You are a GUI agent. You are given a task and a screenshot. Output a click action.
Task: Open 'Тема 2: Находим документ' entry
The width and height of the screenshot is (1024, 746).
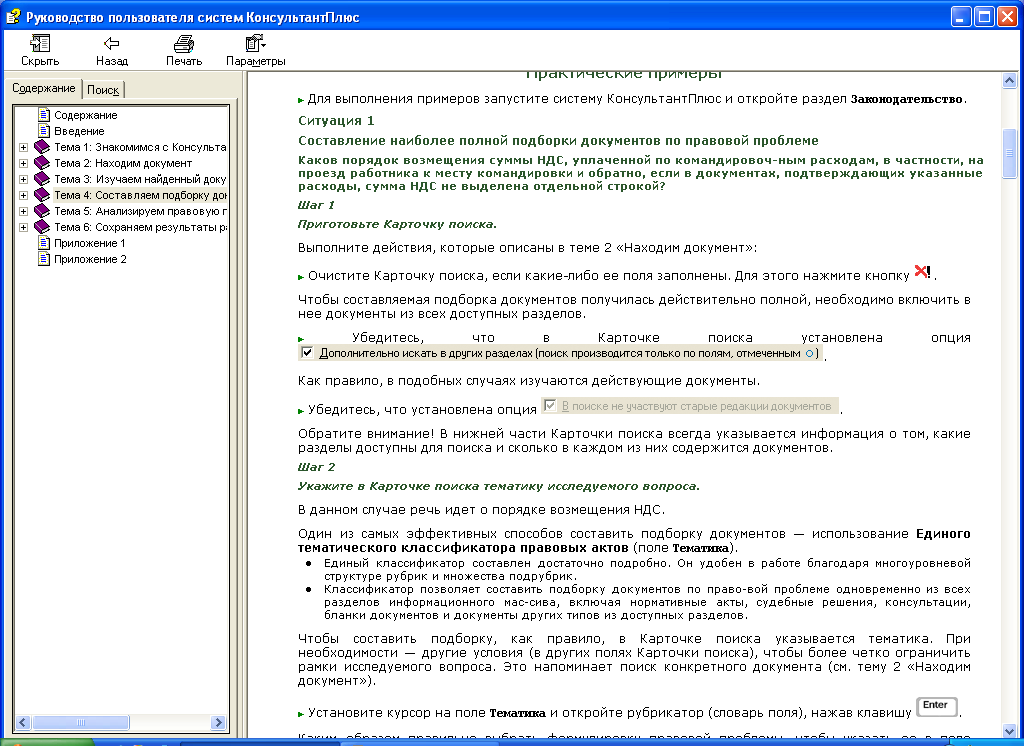(123, 163)
